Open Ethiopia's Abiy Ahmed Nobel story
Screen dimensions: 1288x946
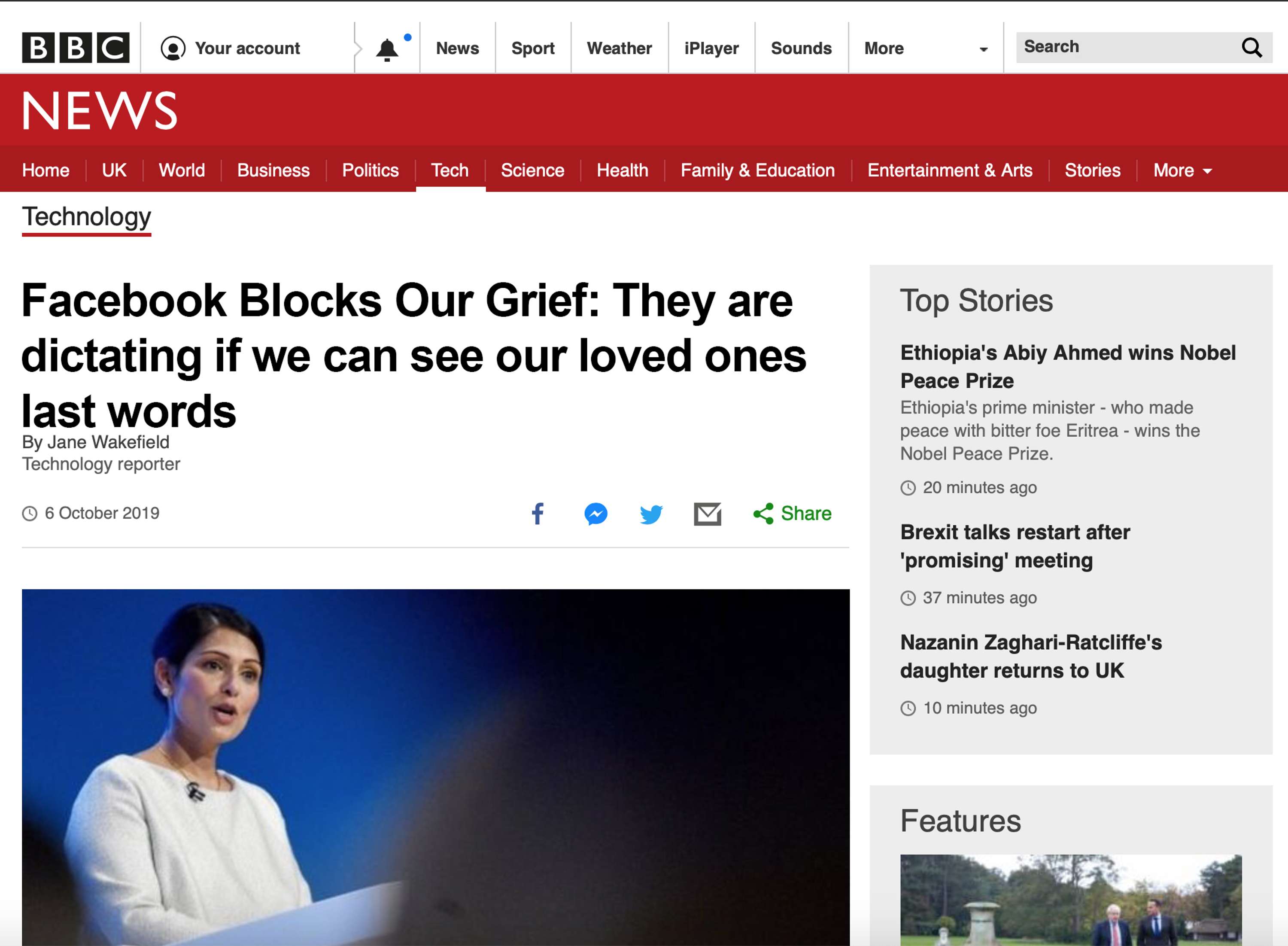pos(1068,366)
